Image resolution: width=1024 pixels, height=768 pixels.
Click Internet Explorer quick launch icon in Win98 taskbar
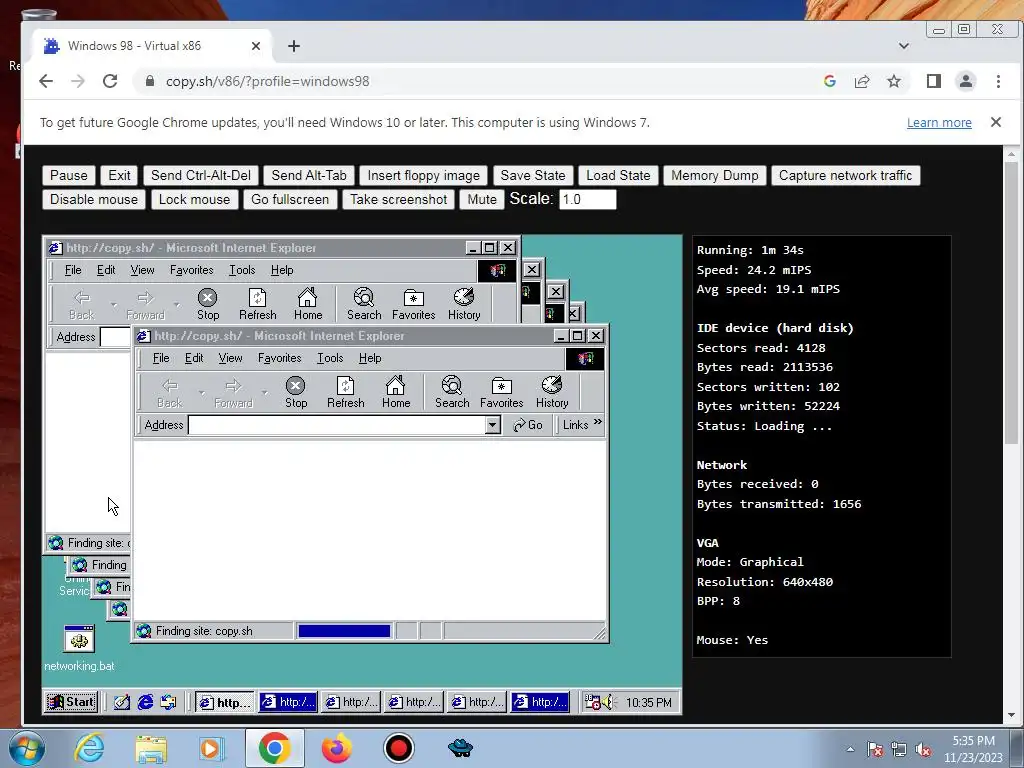coord(145,702)
